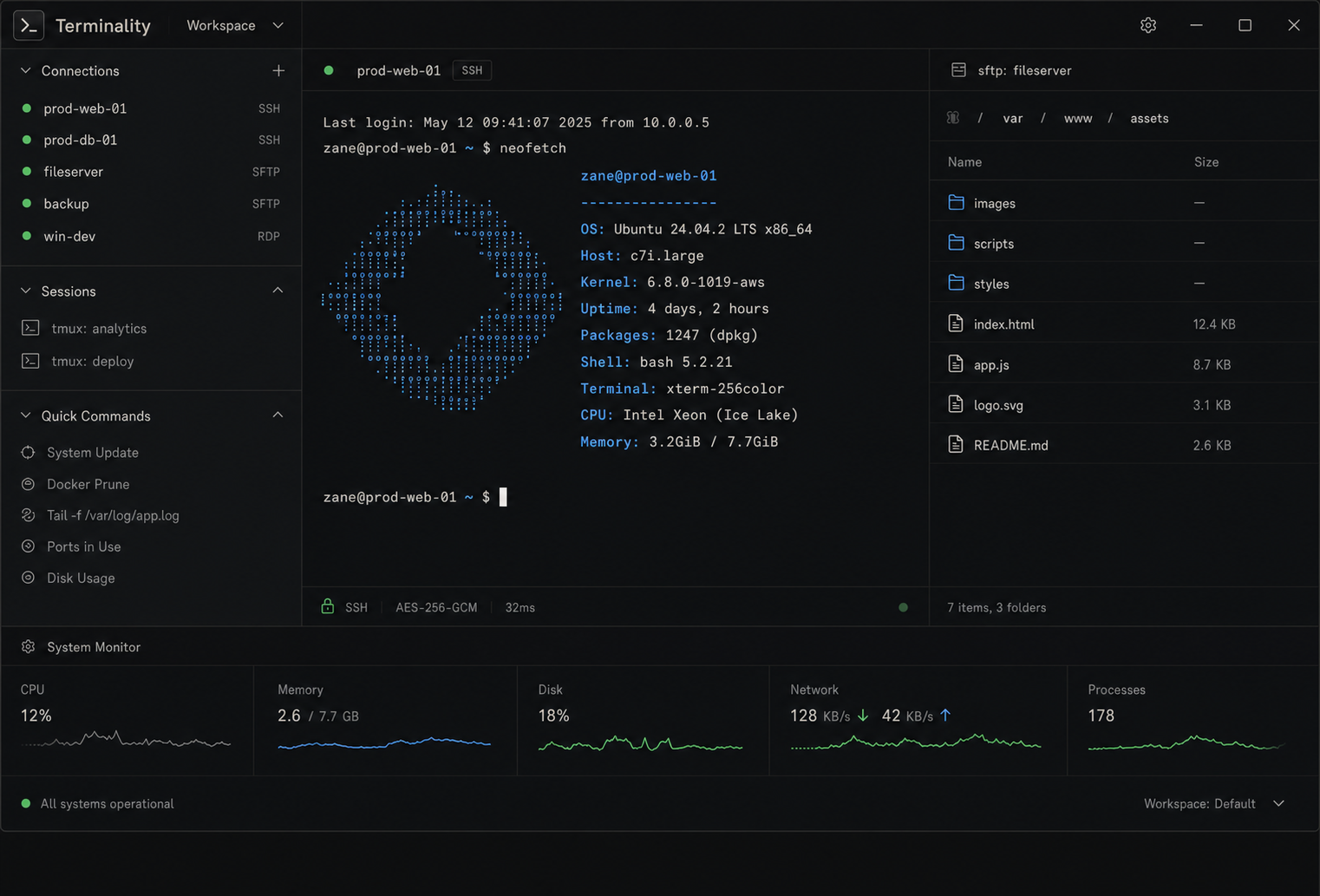
Task: Click the README.md file icon
Action: click(x=956, y=445)
